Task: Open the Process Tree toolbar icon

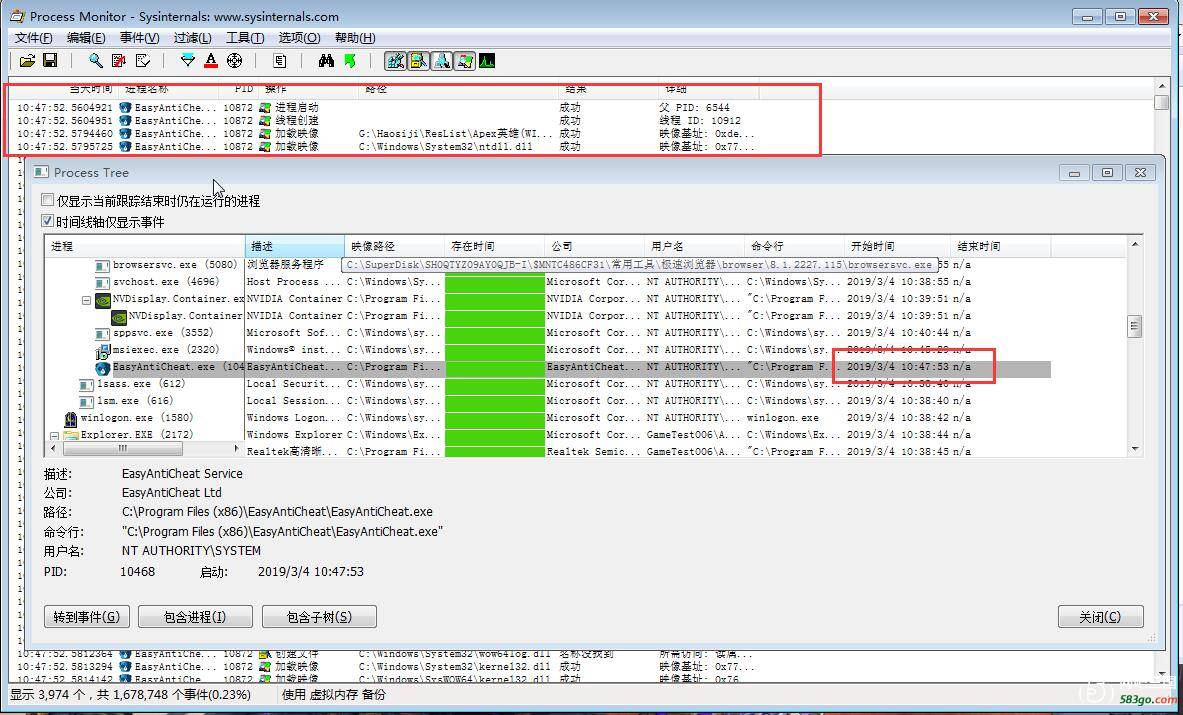Action: (x=280, y=61)
